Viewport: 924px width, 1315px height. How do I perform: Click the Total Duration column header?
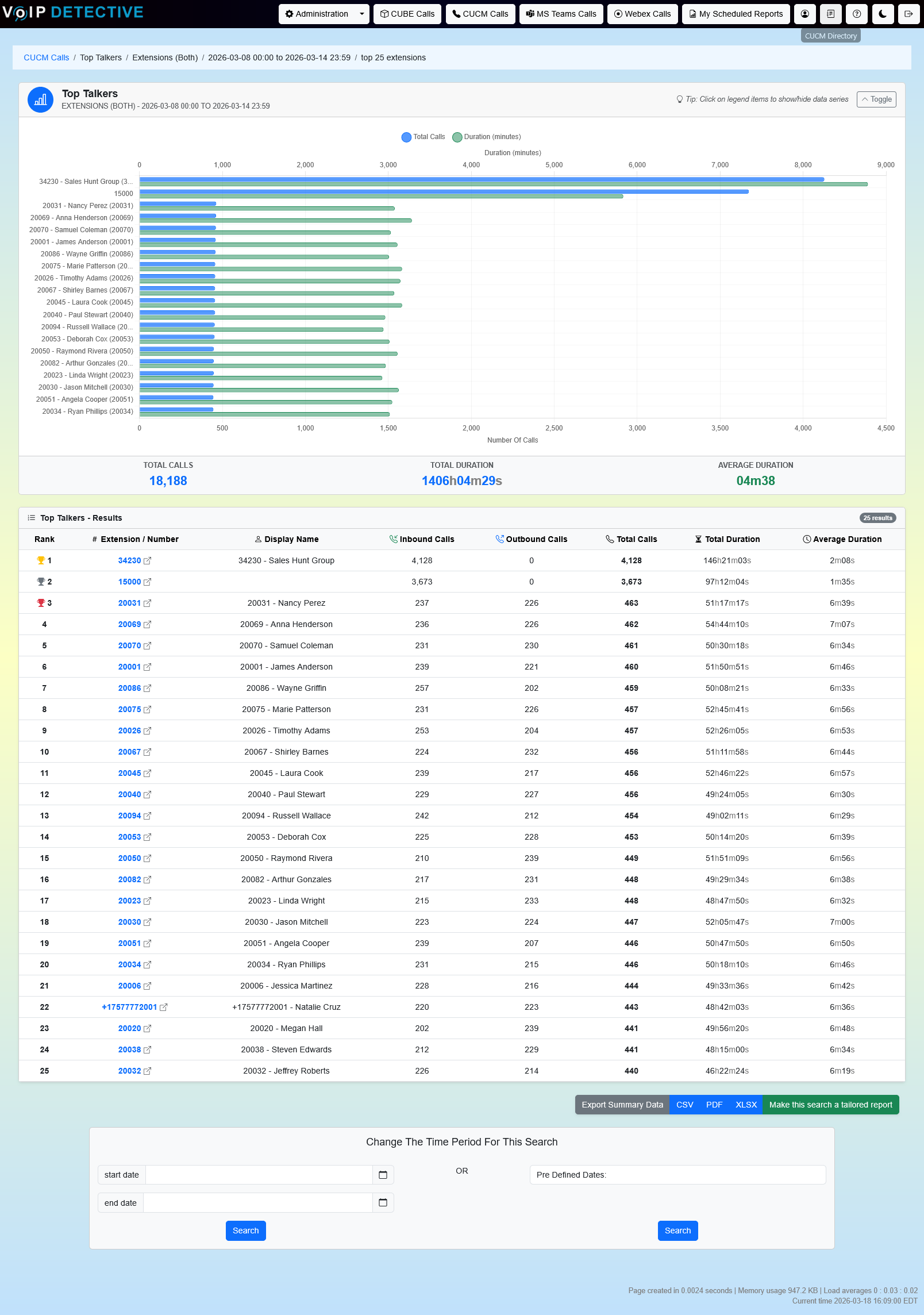[727, 539]
